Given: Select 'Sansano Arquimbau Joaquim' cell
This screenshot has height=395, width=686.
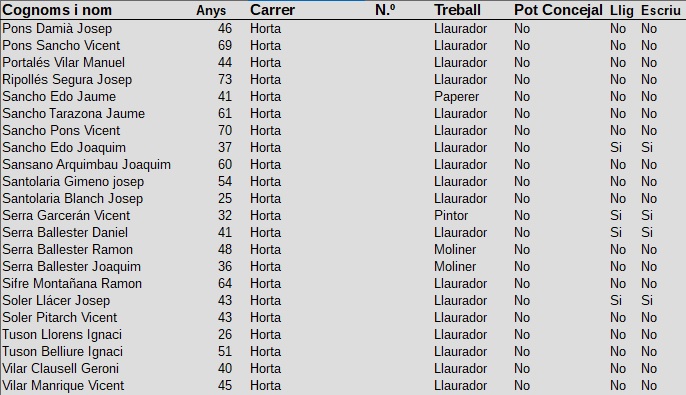Looking at the screenshot, I should [x=86, y=165].
